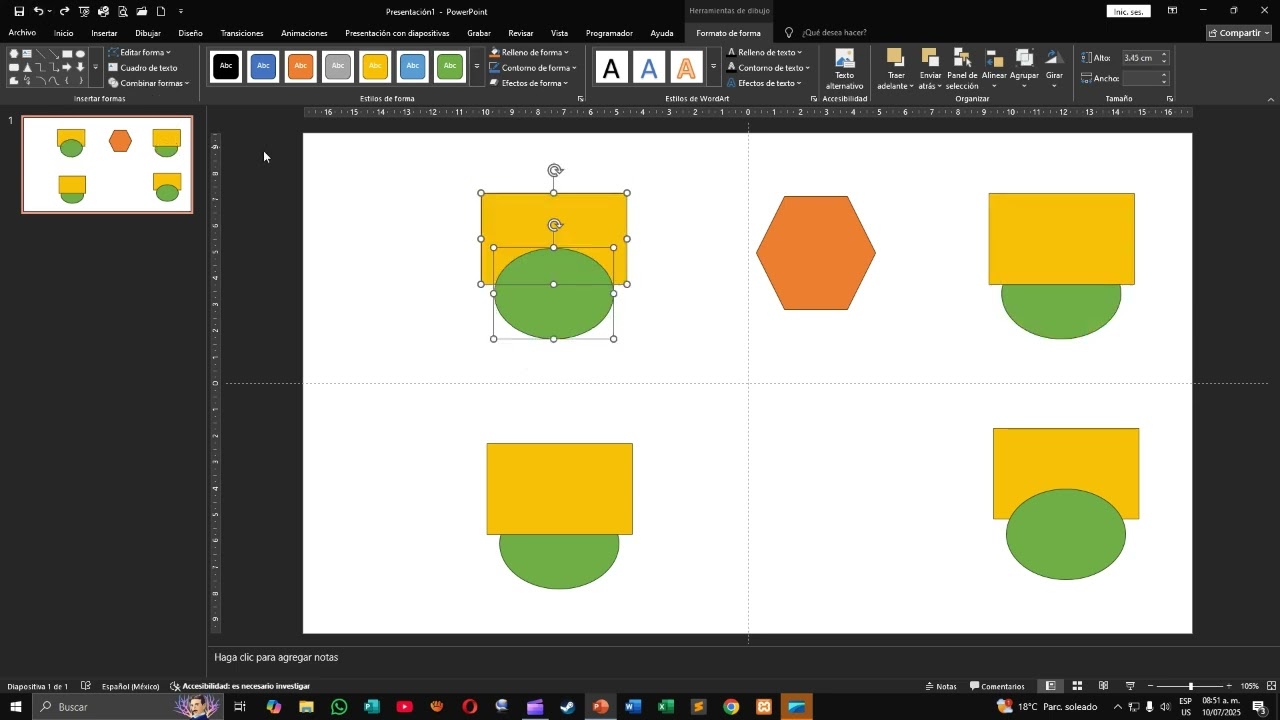This screenshot has height=720, width=1280.
Task: Create a new blank document from toolbar
Action: 160,11
